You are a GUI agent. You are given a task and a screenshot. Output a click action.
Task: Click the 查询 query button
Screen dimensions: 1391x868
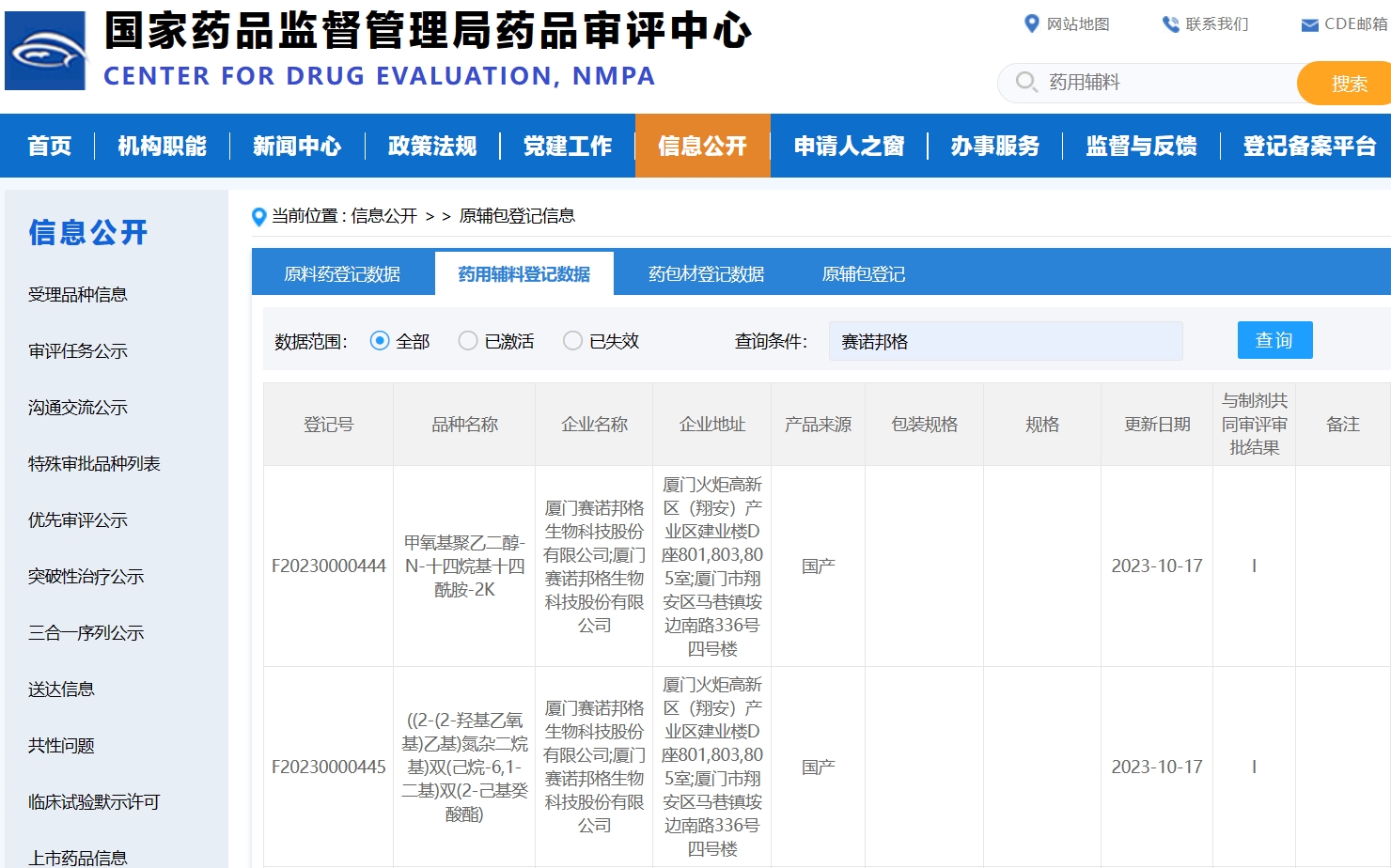1274,340
